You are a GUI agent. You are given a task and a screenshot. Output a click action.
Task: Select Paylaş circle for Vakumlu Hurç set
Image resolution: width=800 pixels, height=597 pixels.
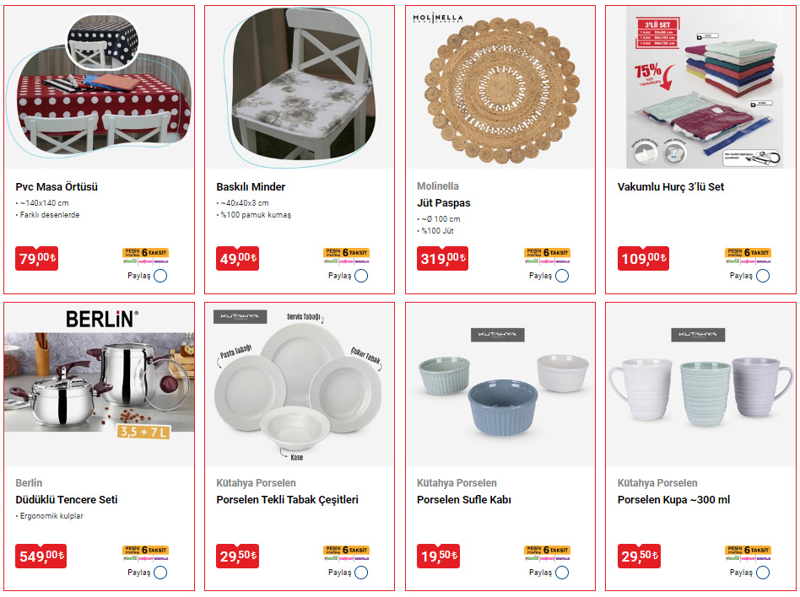coord(763,276)
